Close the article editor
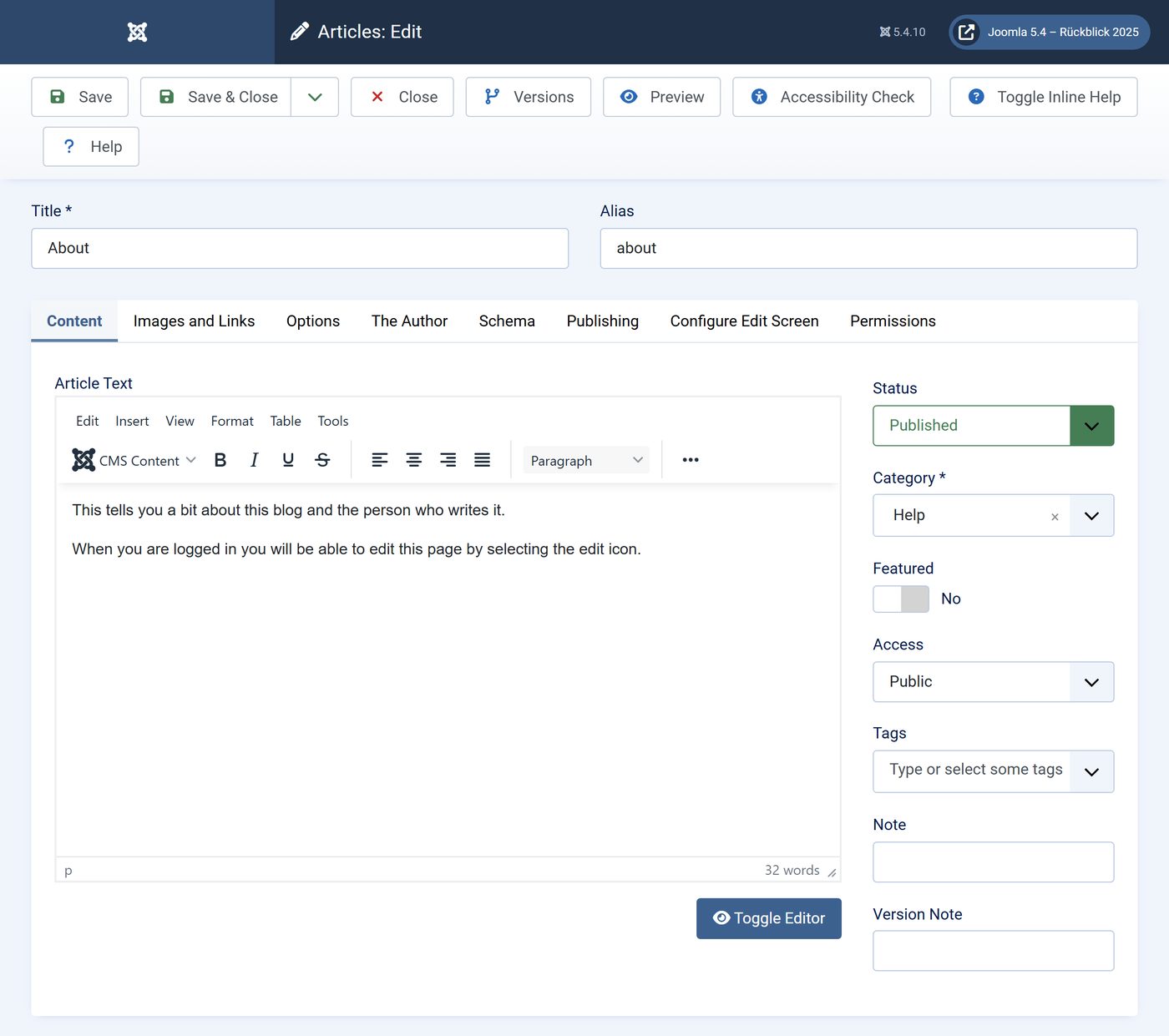 402,97
